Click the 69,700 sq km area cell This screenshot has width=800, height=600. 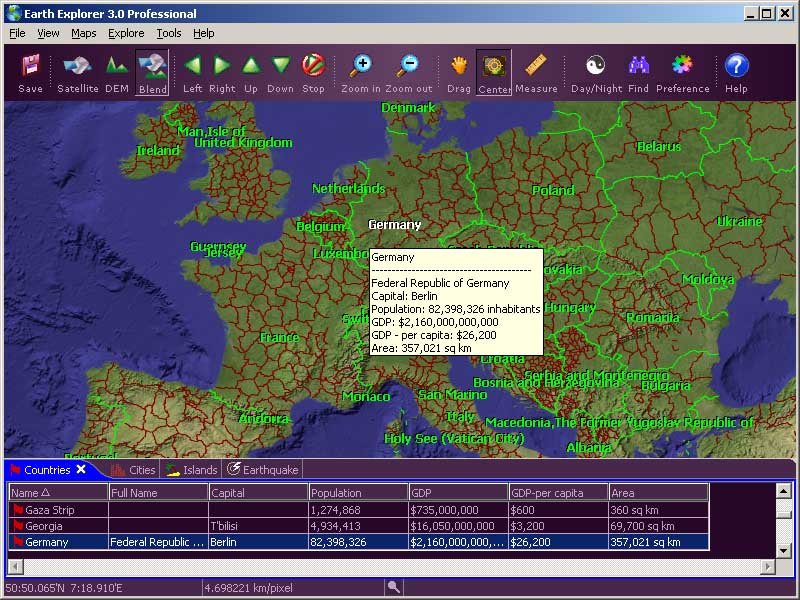click(659, 526)
